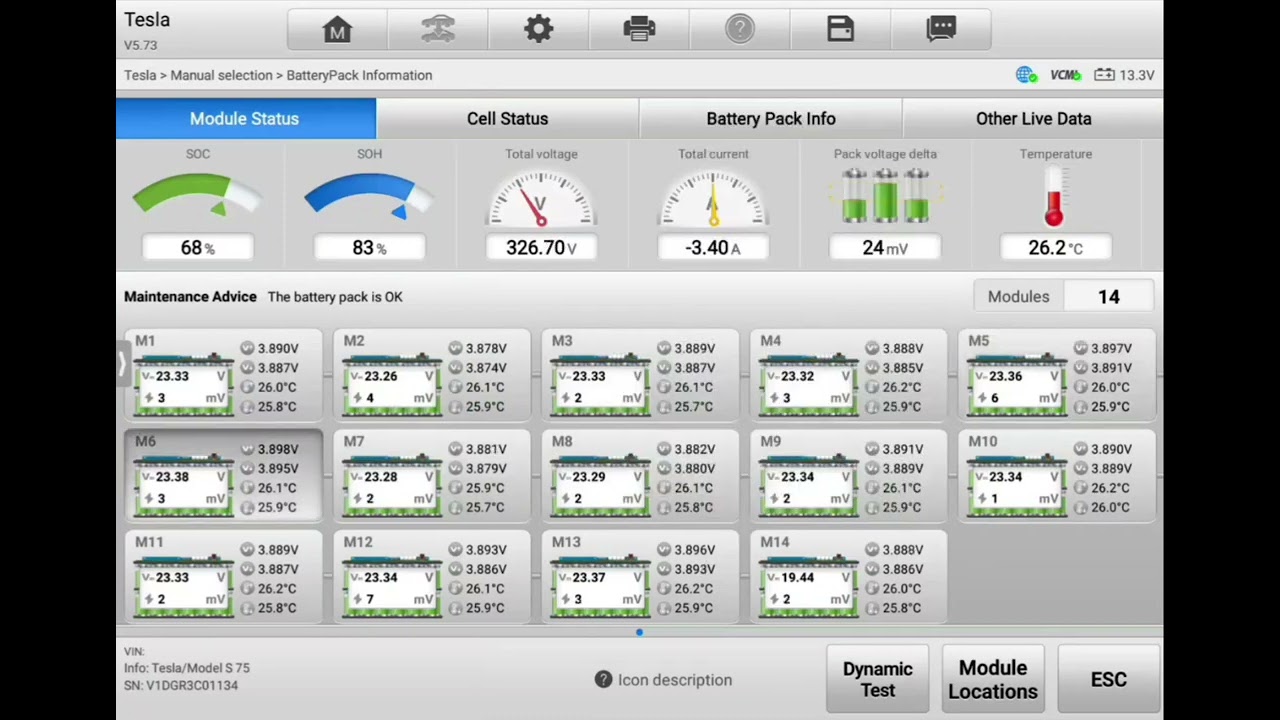Click the SN: V1DGR3C01134 text
1280x720 pixels.
click(x=181, y=686)
